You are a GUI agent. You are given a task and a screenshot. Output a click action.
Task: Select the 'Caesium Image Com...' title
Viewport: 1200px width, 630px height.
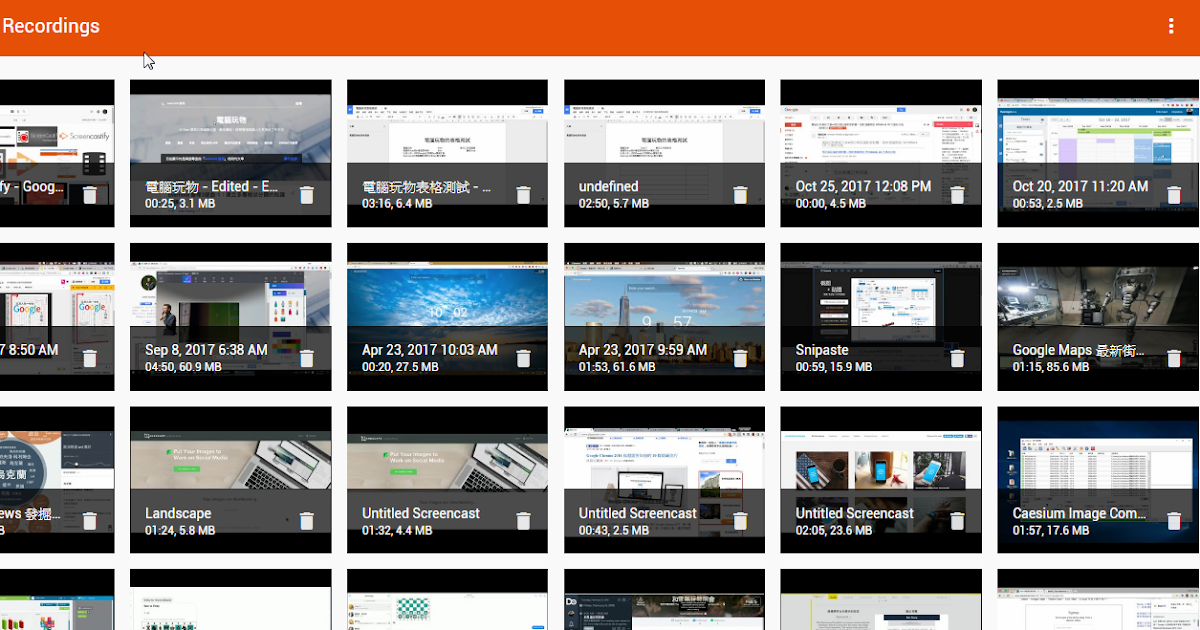pyautogui.click(x=1080, y=513)
